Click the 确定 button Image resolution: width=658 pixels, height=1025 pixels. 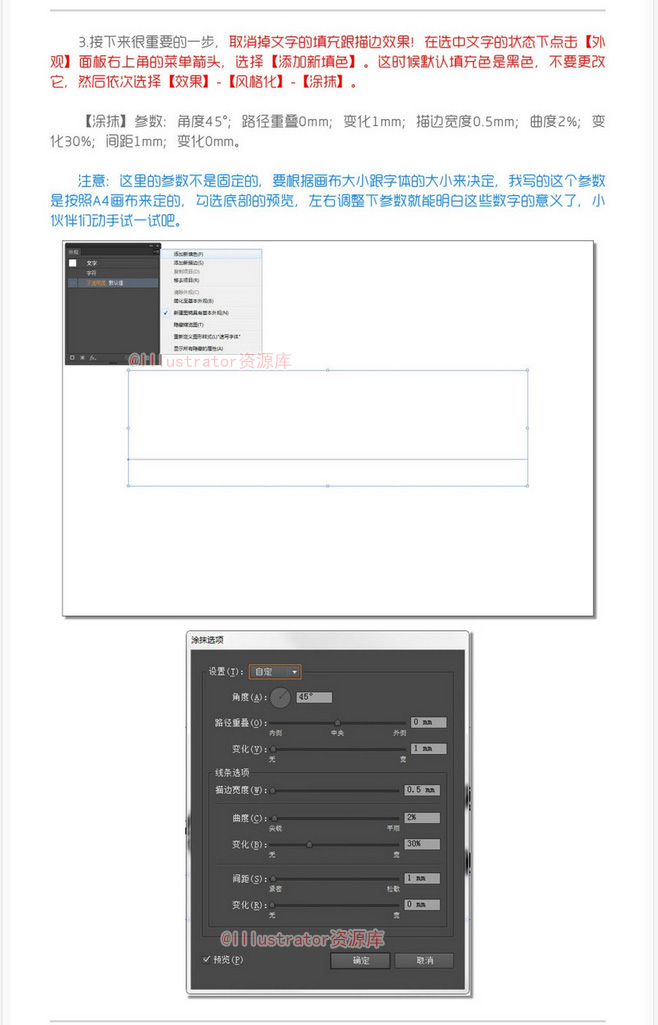click(x=360, y=960)
